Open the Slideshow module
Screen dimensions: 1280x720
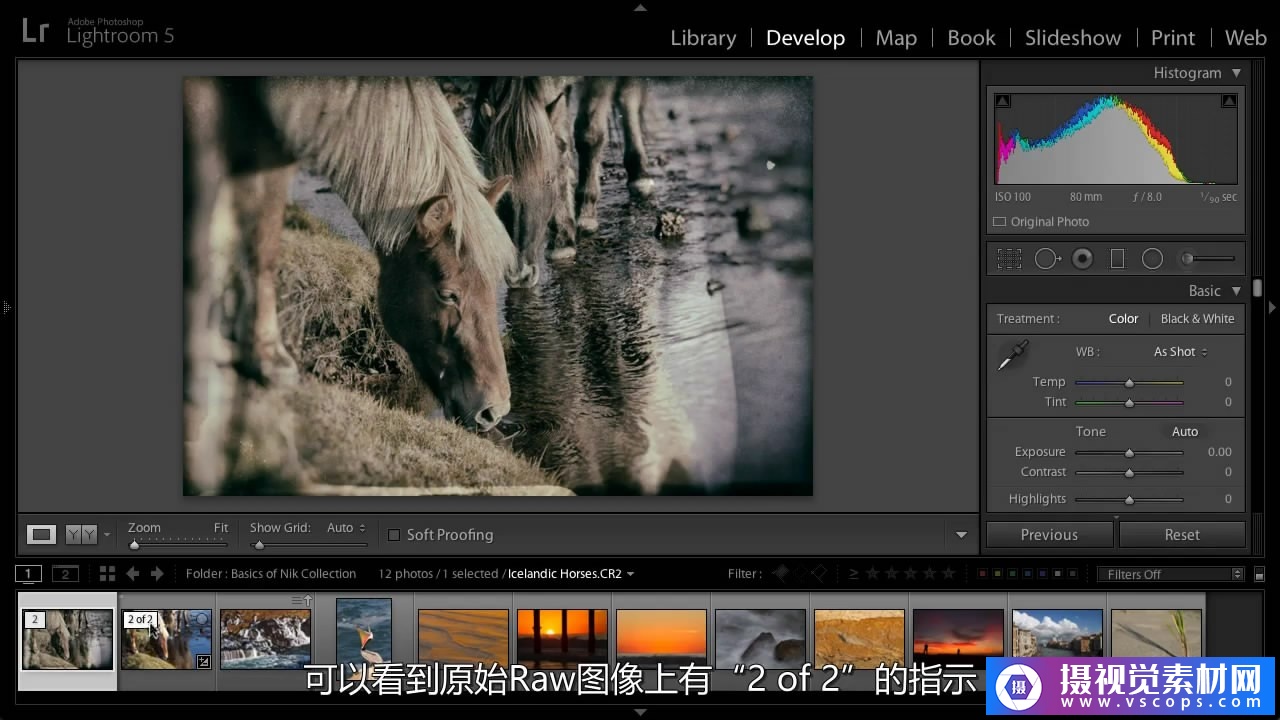pyautogui.click(x=1072, y=38)
